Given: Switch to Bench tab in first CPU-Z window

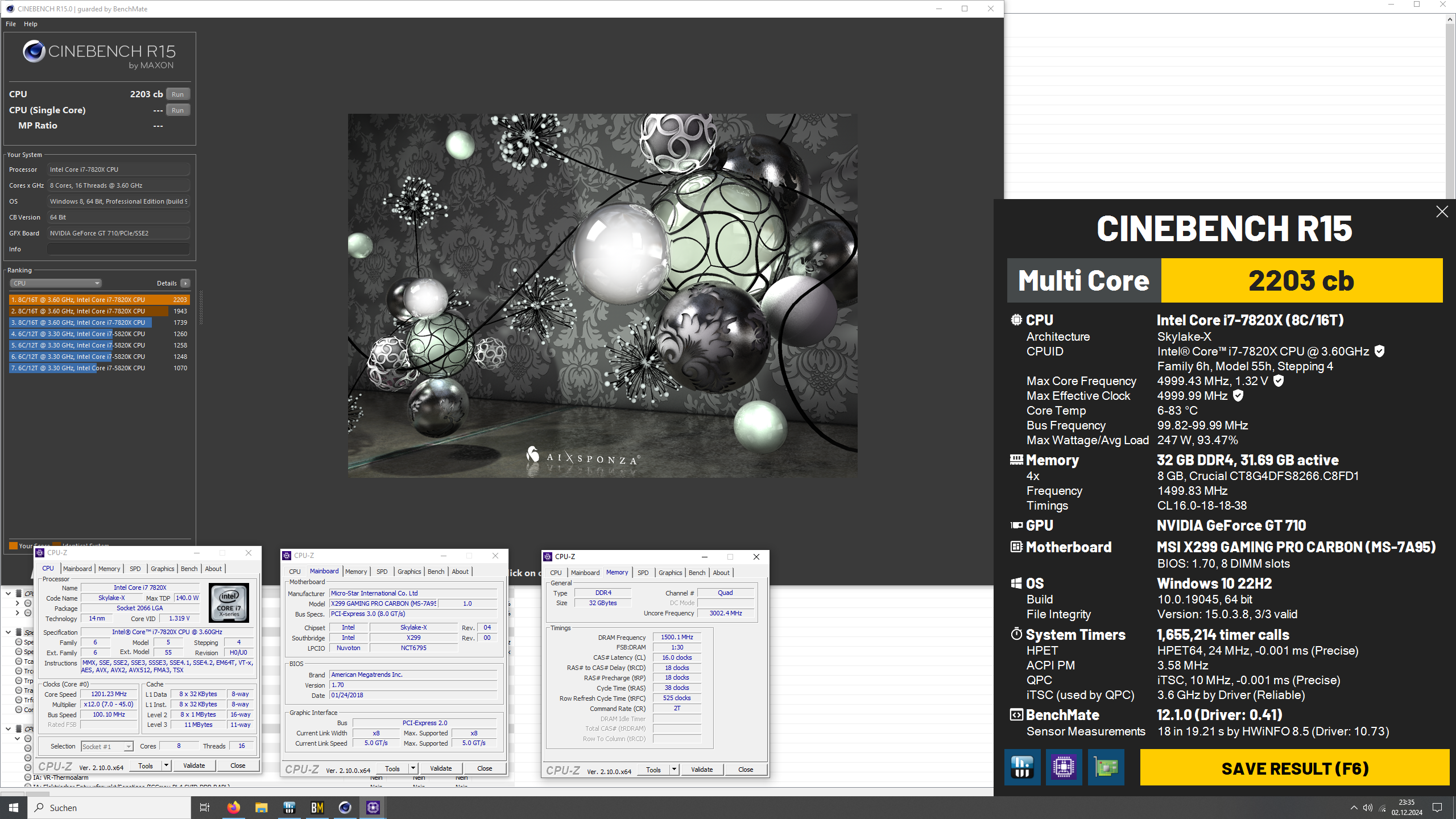Looking at the screenshot, I should click(x=189, y=569).
